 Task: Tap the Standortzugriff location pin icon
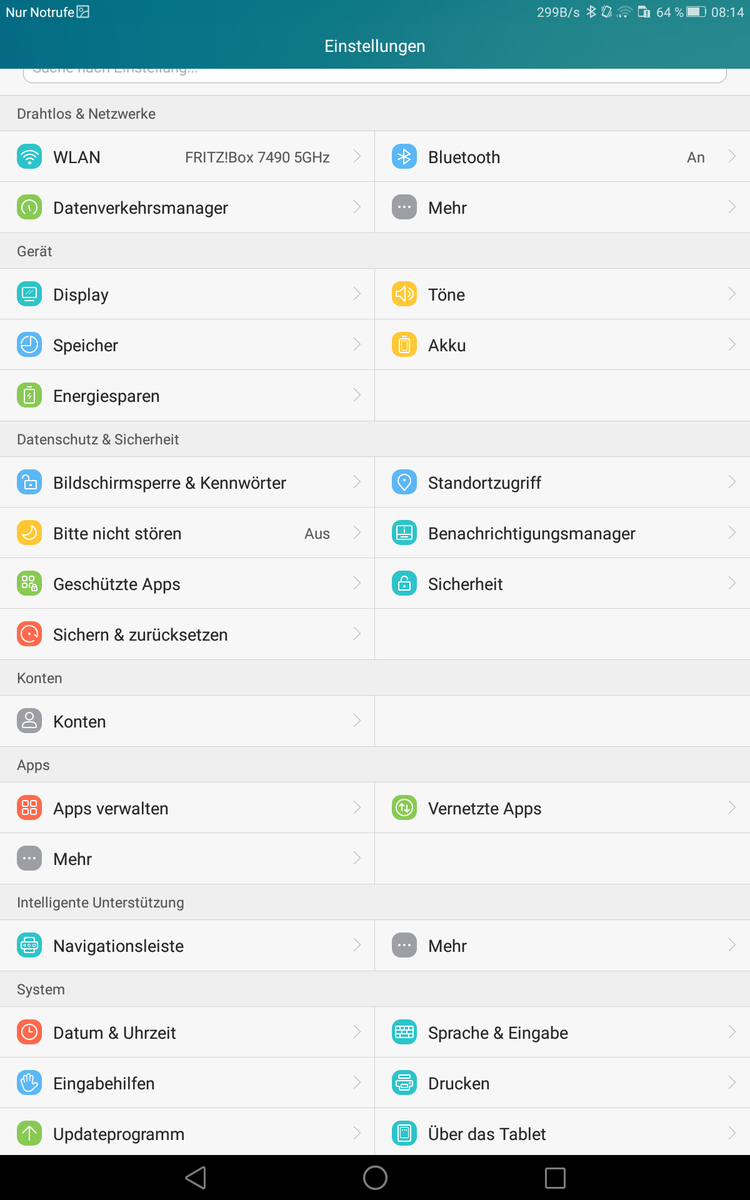404,483
